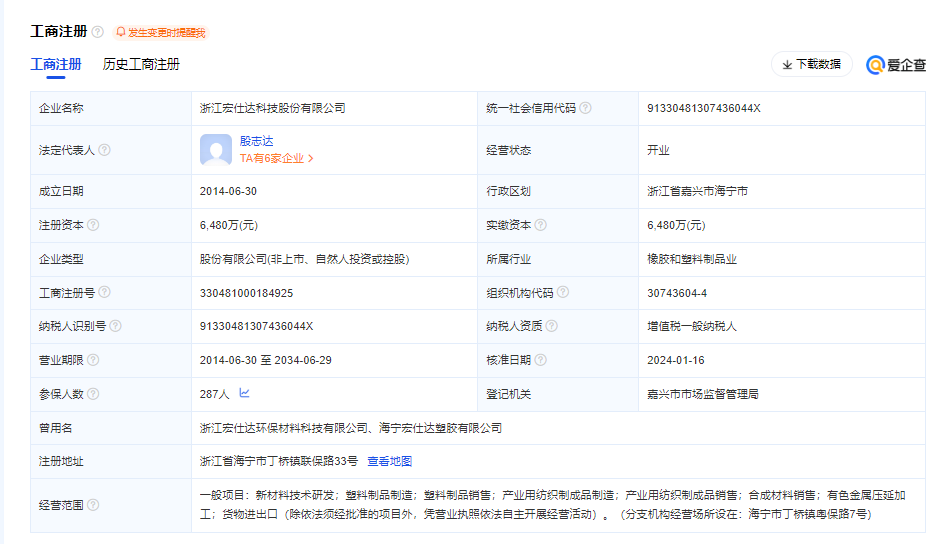944x544 pixels.
Task: Click 嘉兴市市场监督管理局 registration authority
Action: pos(703,394)
